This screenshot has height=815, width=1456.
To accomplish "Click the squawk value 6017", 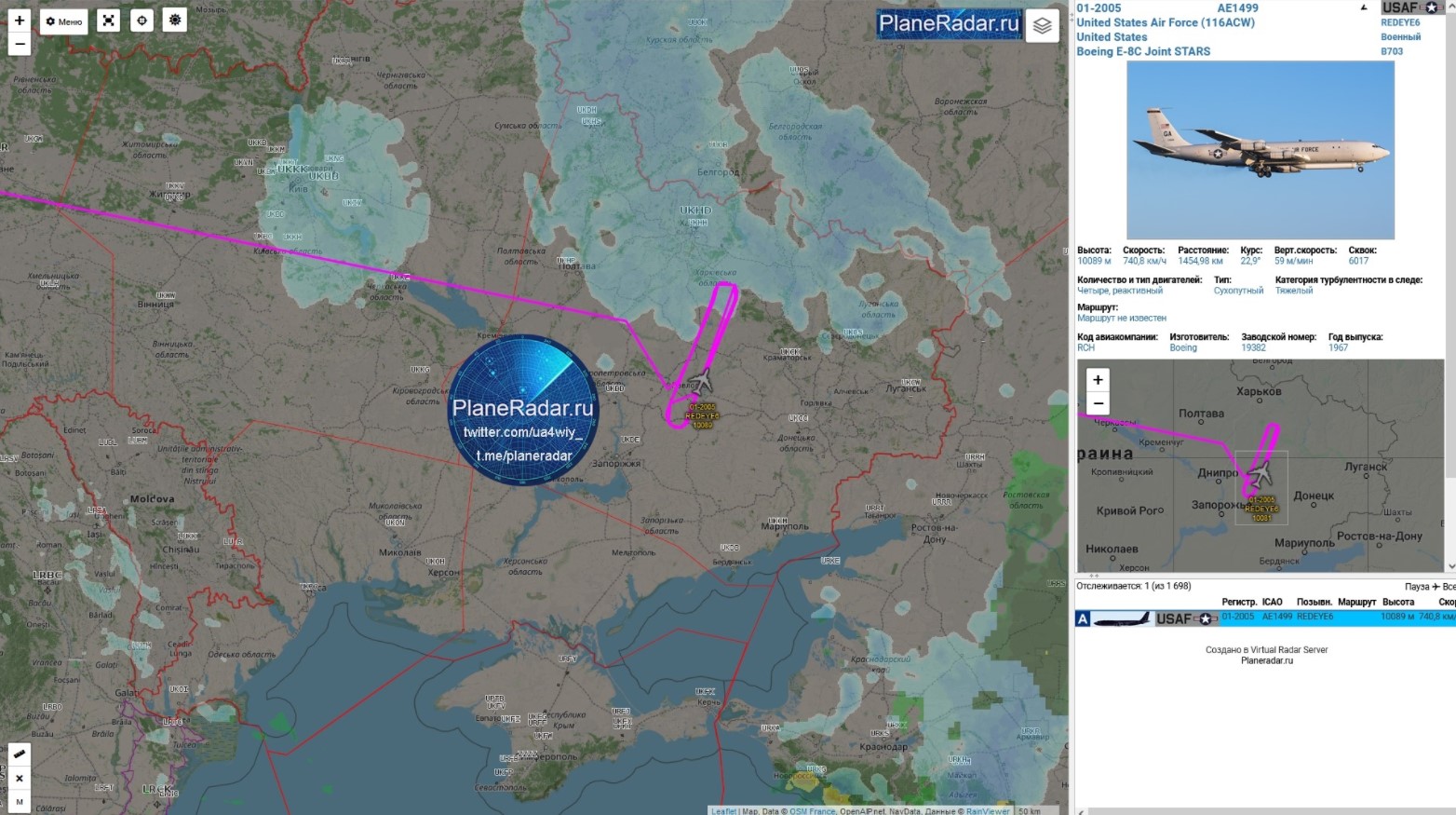I will coord(1358,261).
